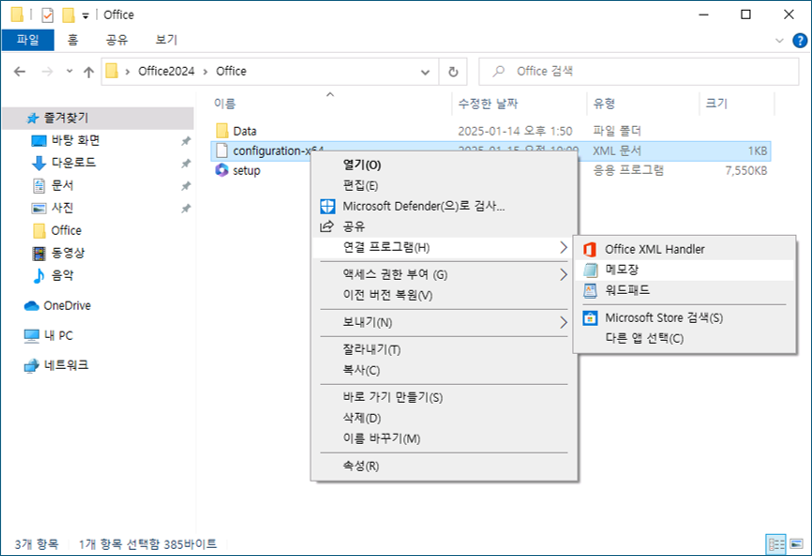Go up one folder level
The image size is (812, 556).
[89, 72]
